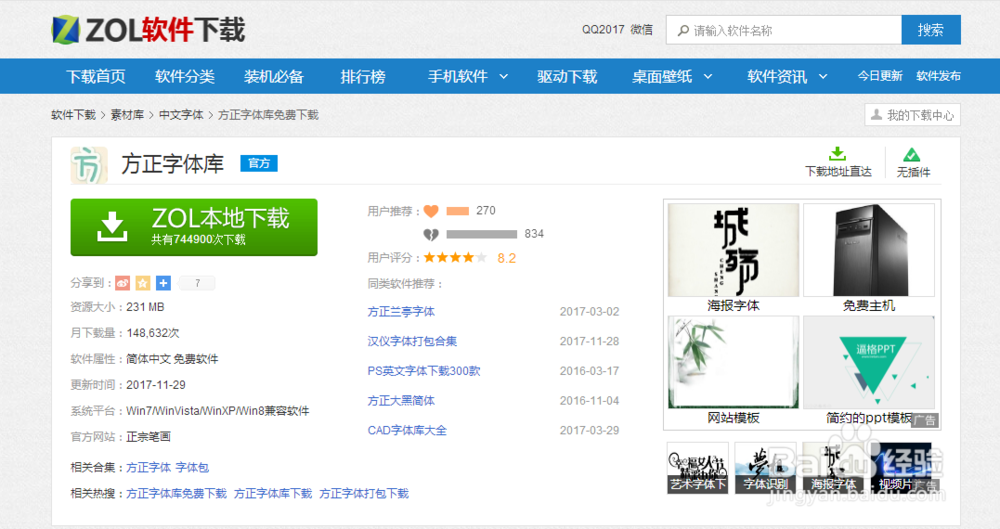1000x529 pixels.
Task: Open the 下载首页 nav item
Action: [x=96, y=77]
